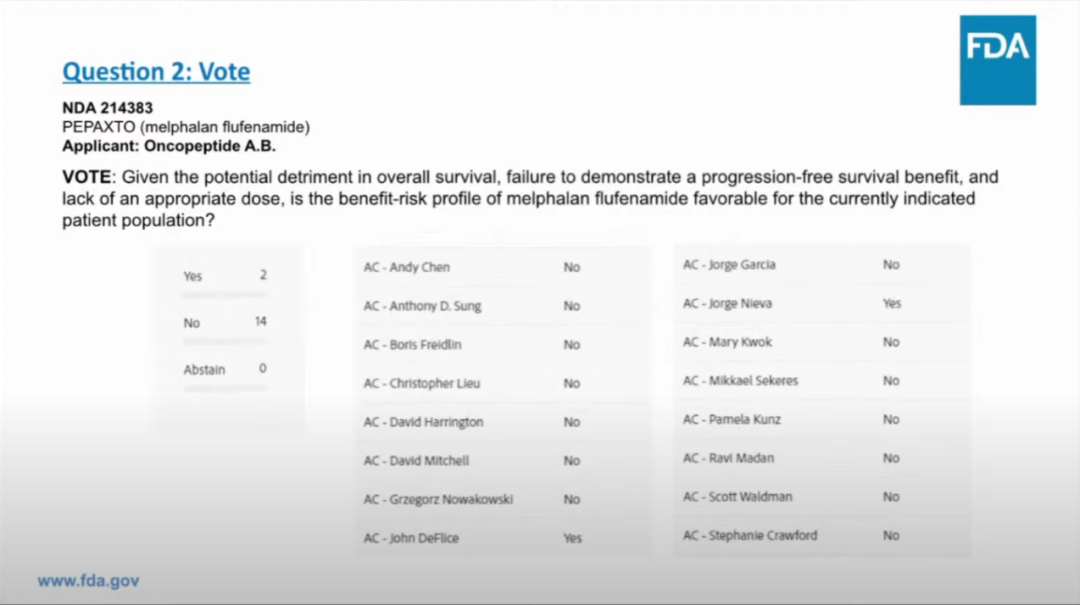
Task: Click the Question 2: Vote heading
Action: [x=156, y=72]
